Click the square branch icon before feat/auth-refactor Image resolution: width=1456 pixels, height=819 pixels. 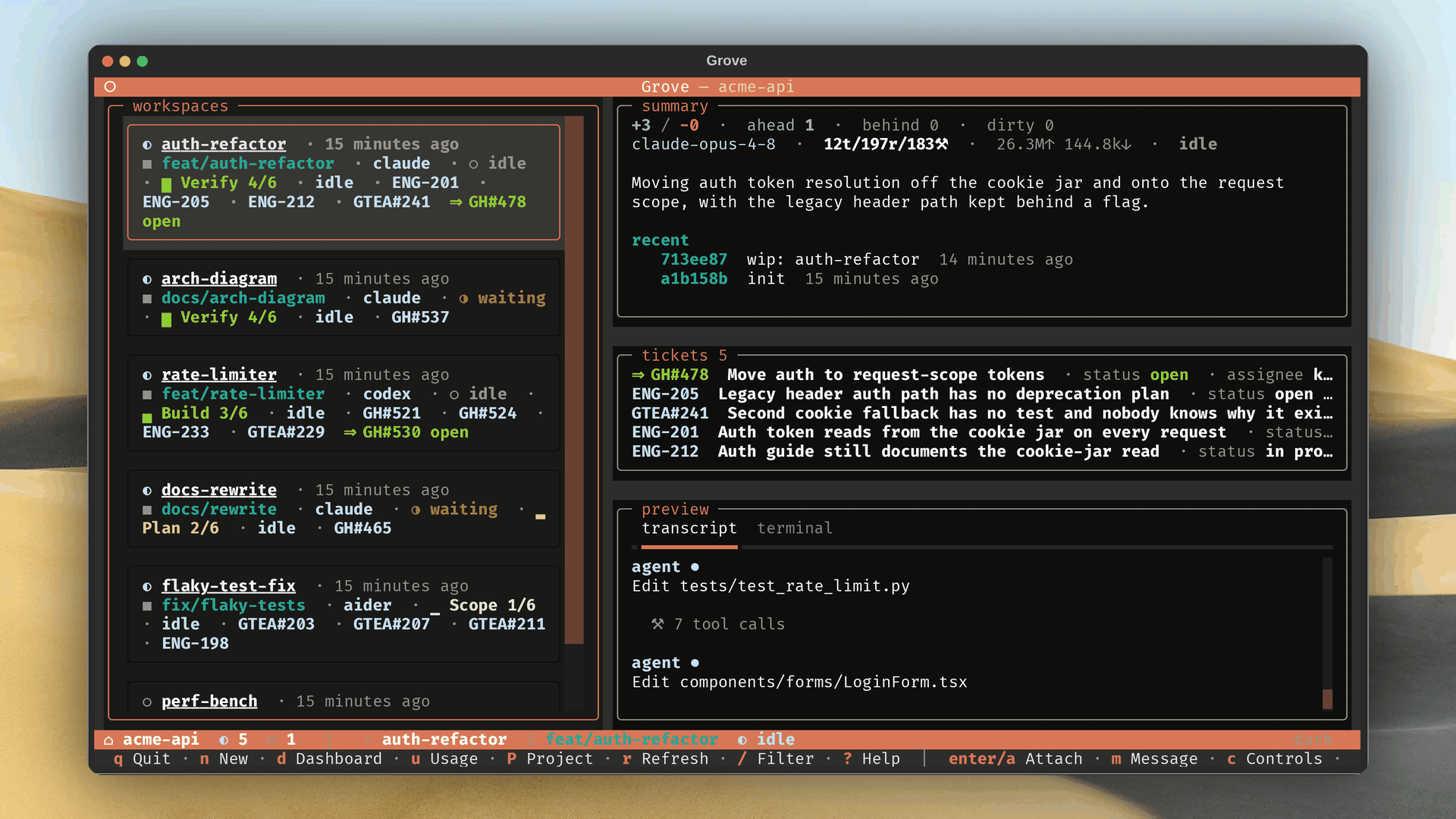point(147,164)
